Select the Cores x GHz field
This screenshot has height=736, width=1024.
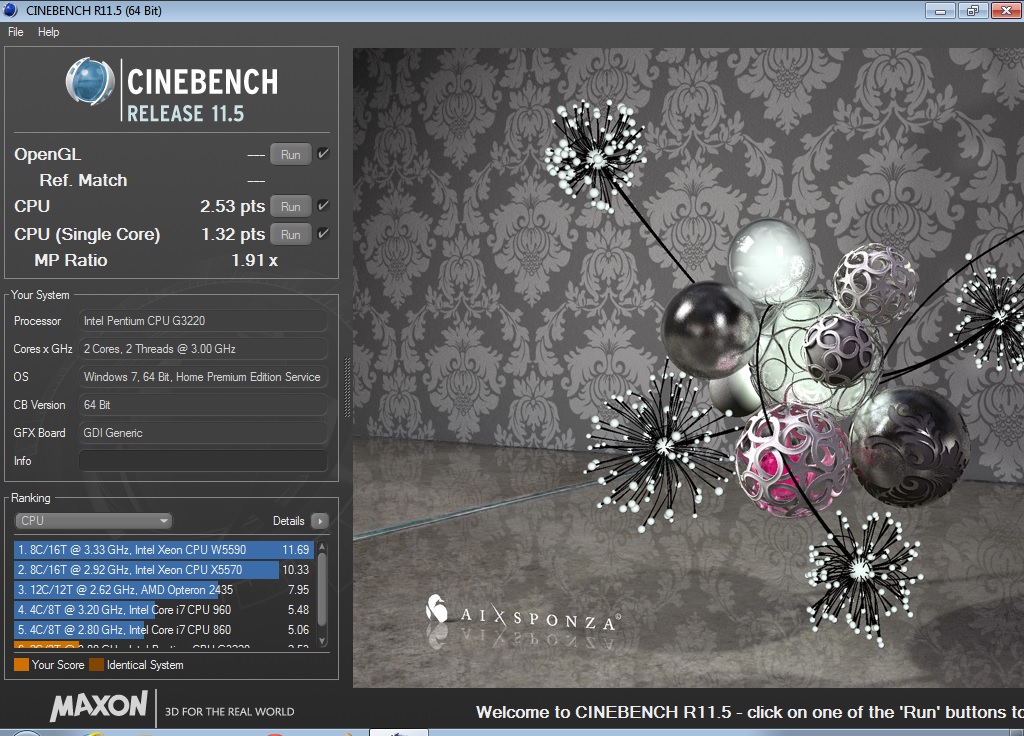(203, 349)
